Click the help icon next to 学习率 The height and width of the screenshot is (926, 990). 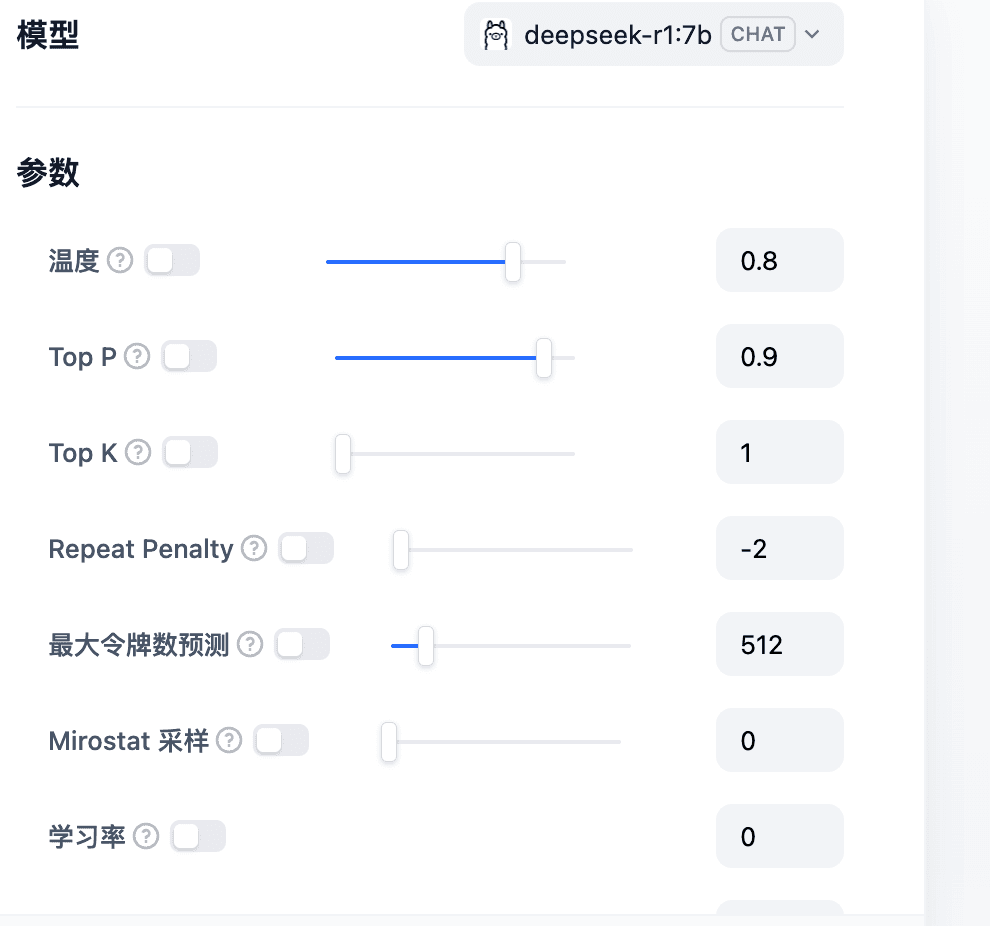pos(146,836)
